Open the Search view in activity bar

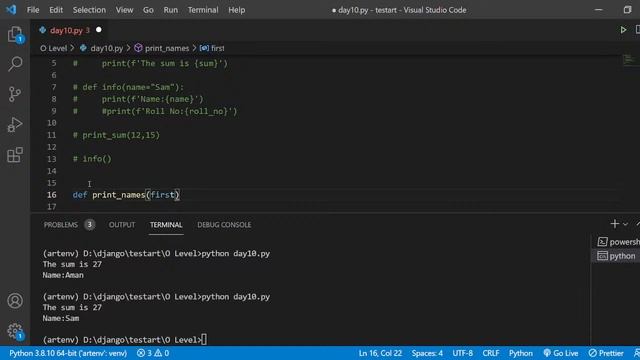15,64
